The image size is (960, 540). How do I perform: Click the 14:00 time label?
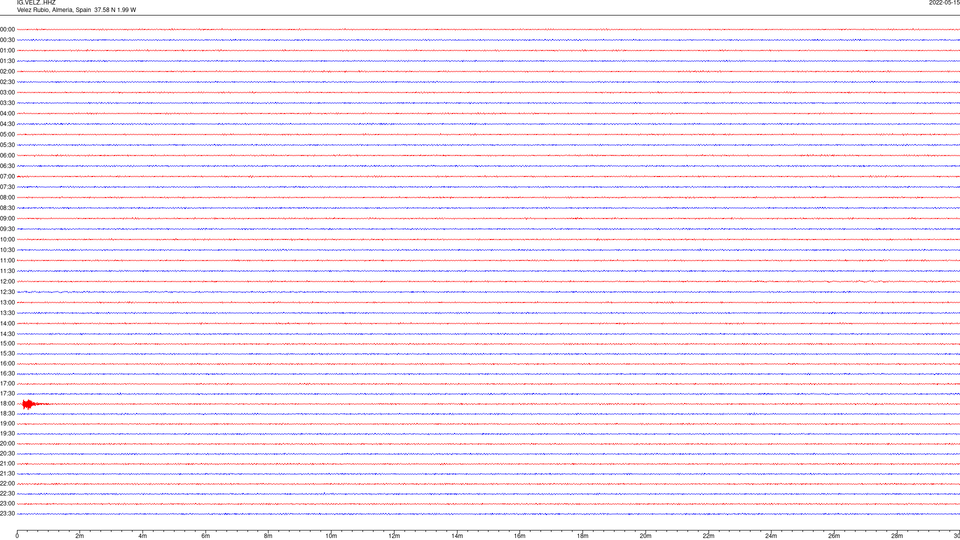(7, 323)
